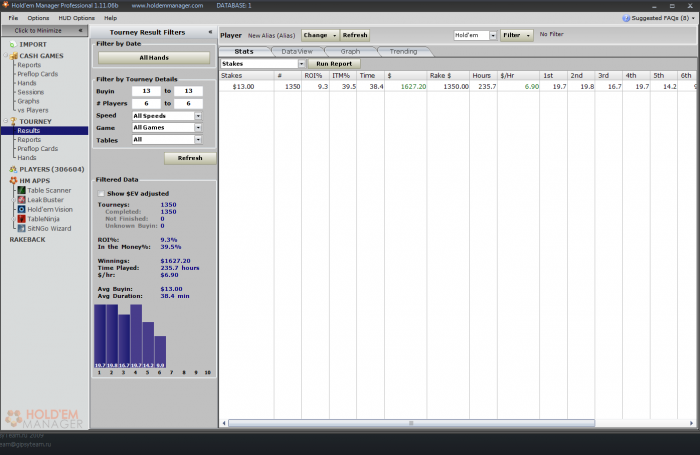Image resolution: width=700 pixels, height=455 pixels.
Task: Open the Filter button dropdown arrow
Action: tap(528, 35)
